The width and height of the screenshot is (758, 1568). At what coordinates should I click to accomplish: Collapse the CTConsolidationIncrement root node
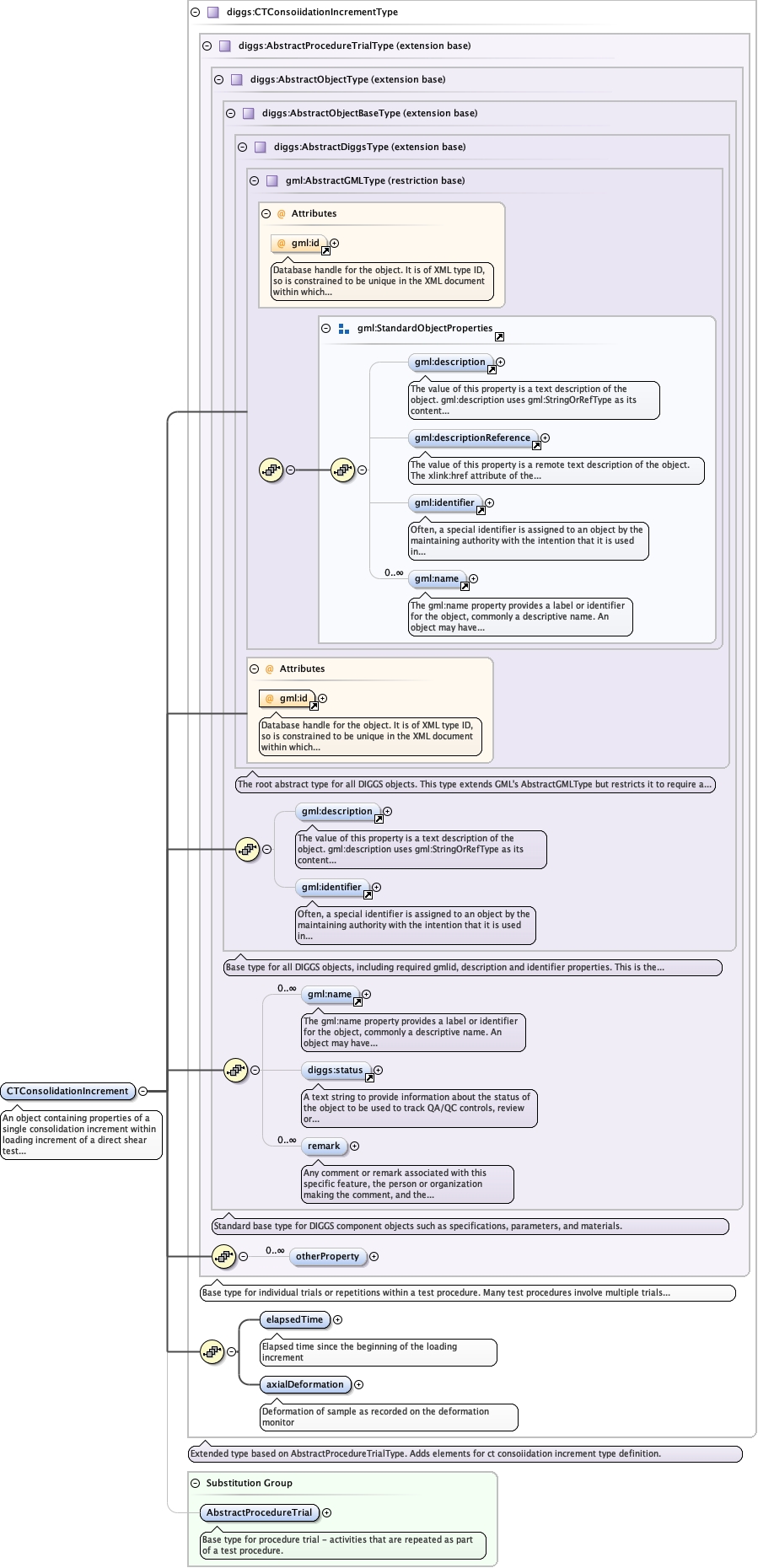142,1091
